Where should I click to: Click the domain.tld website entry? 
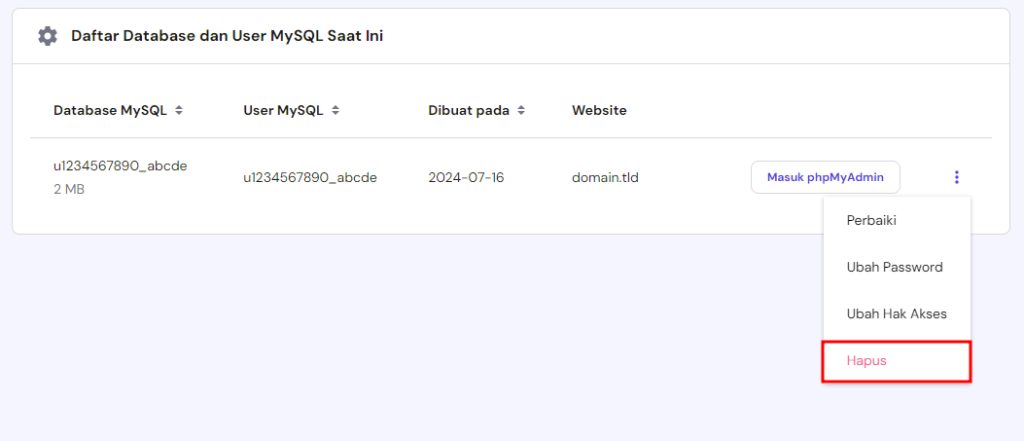605,178
